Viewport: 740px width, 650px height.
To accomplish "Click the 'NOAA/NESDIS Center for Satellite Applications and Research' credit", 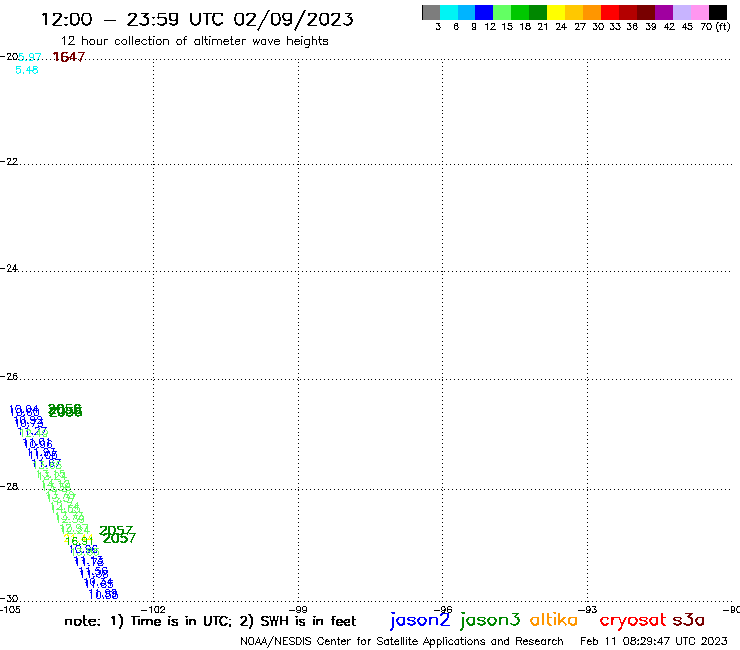I will (402, 641).
